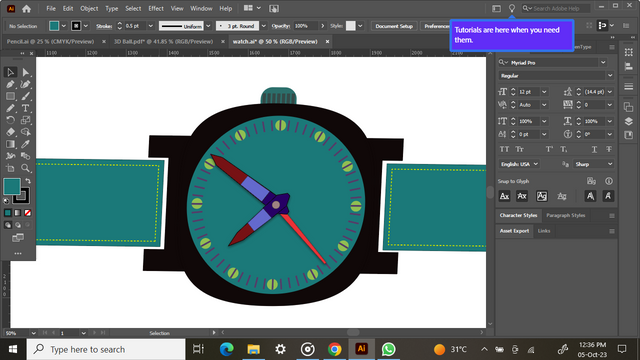Click the Document Setup button
The height and width of the screenshot is (360, 640).
point(394,26)
